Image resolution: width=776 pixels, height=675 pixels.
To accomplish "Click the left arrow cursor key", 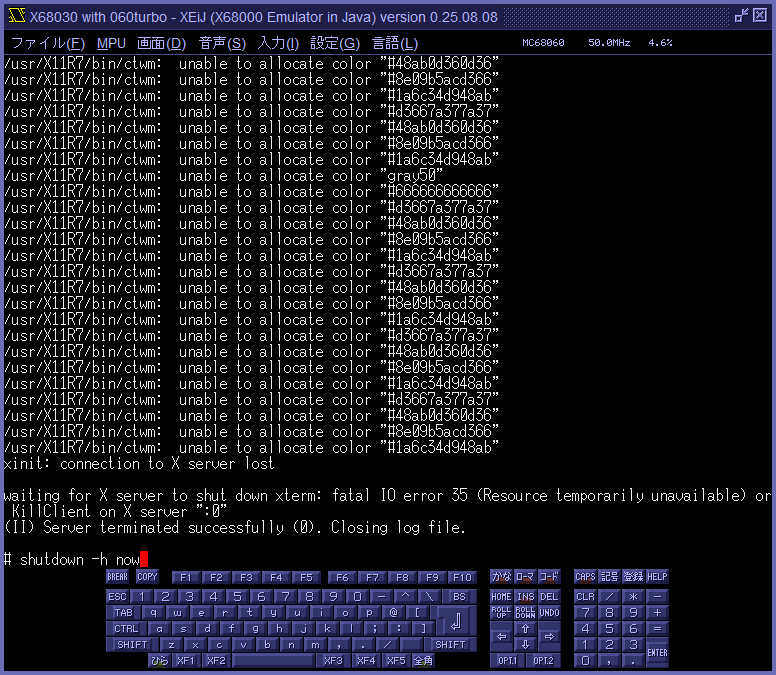I will tap(501, 636).
